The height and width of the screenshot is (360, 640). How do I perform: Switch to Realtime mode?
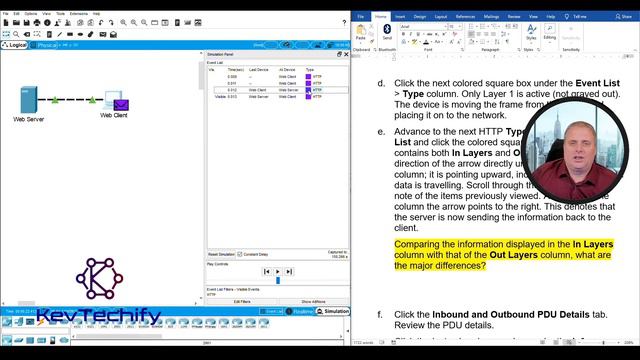300,311
